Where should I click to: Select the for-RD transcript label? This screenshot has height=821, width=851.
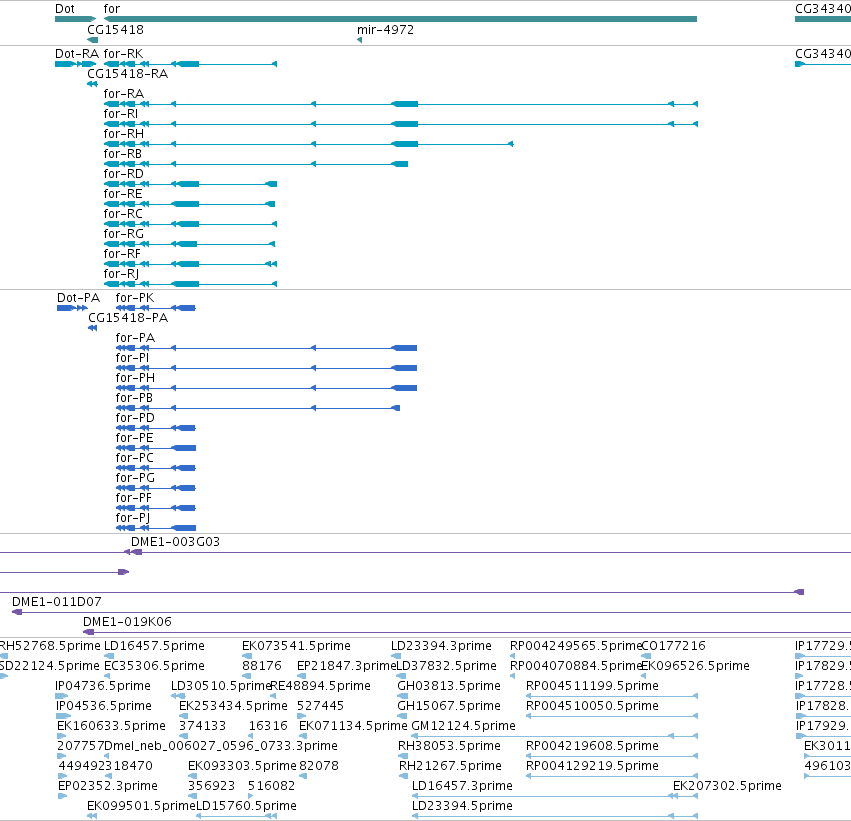point(123,174)
